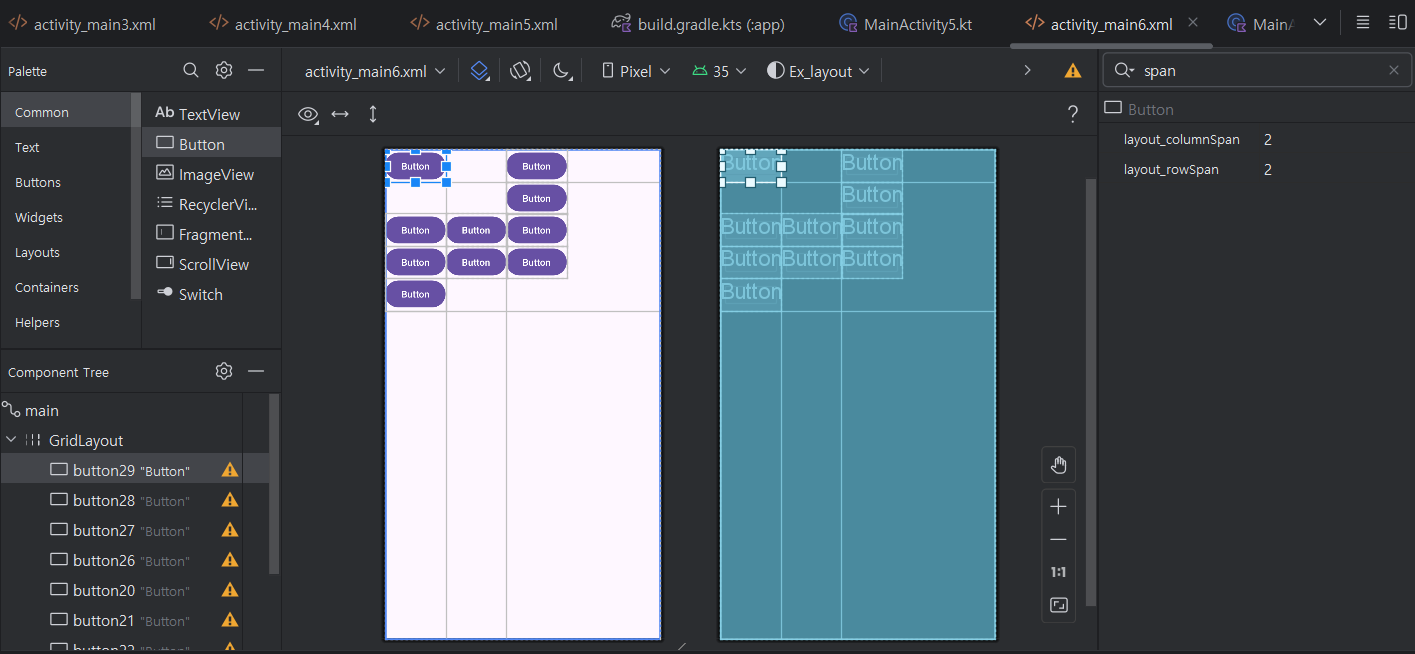This screenshot has width=1415, height=654.
Task: Click the zoom-to-fit screen icon
Action: click(1058, 605)
